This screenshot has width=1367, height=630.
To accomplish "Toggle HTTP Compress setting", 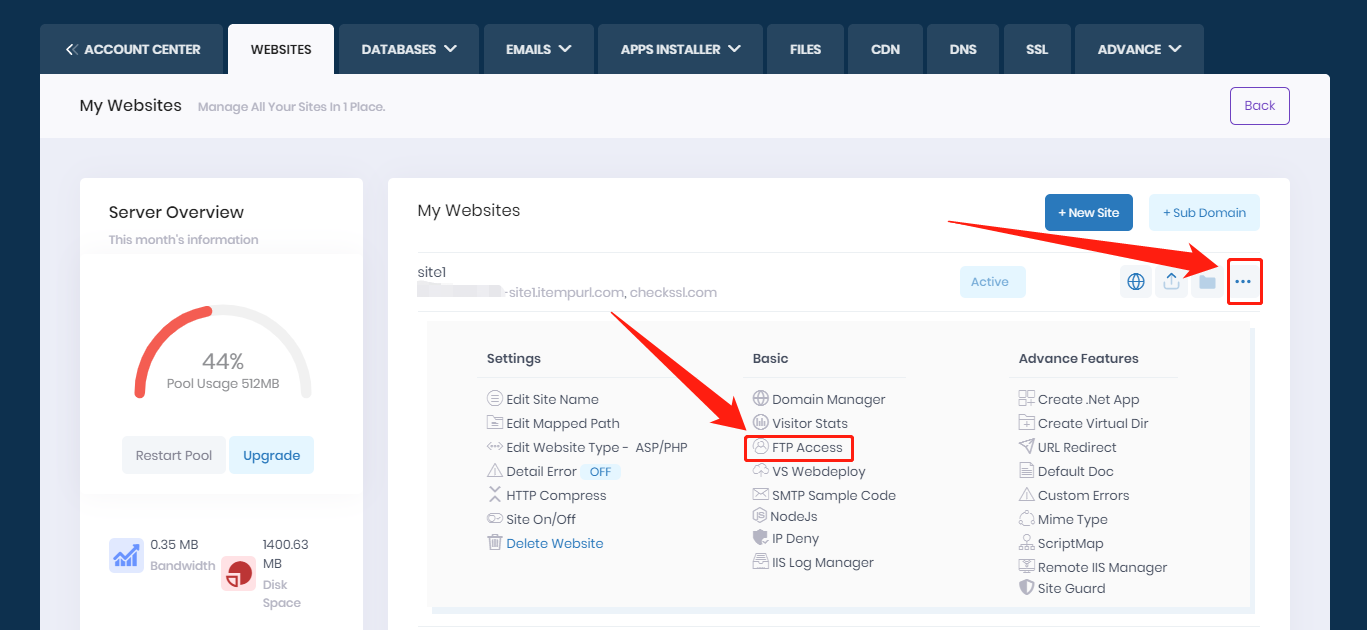I will click(x=555, y=495).
